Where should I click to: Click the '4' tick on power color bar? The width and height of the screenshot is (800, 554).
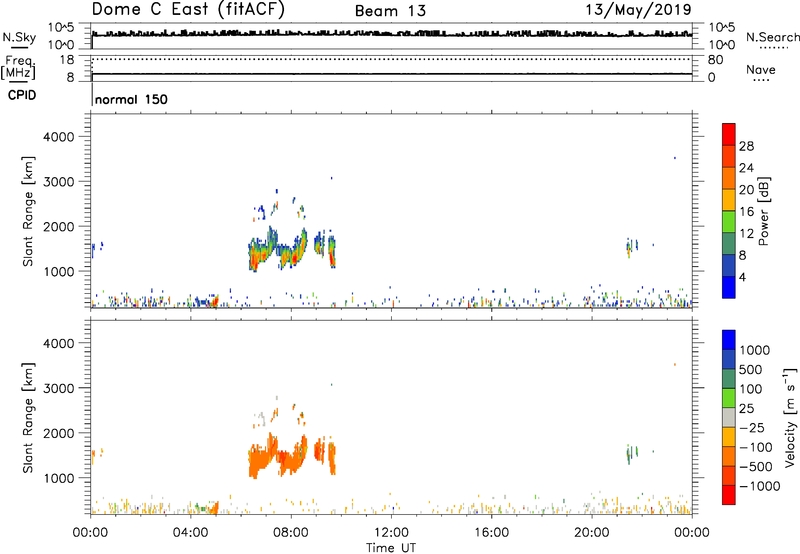(x=742, y=277)
